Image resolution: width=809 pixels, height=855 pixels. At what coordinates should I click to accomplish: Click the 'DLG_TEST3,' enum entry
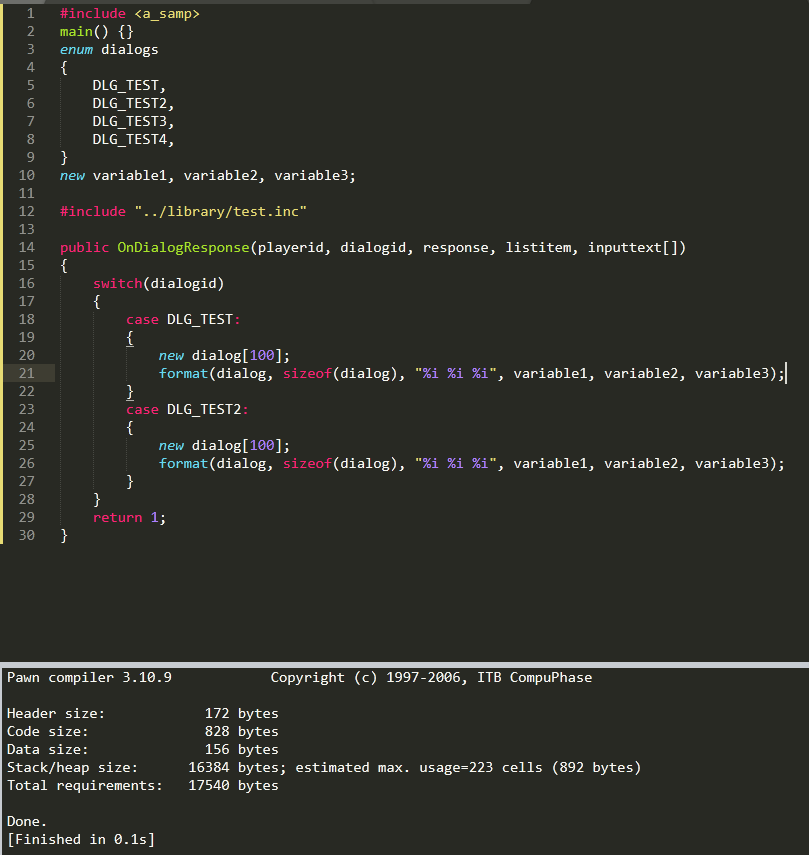click(133, 122)
